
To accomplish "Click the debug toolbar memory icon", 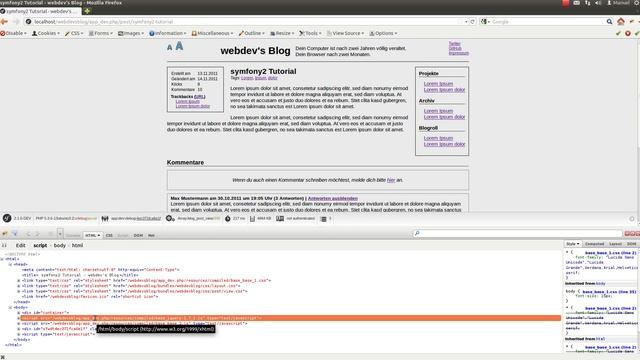I will click(x=252, y=219).
